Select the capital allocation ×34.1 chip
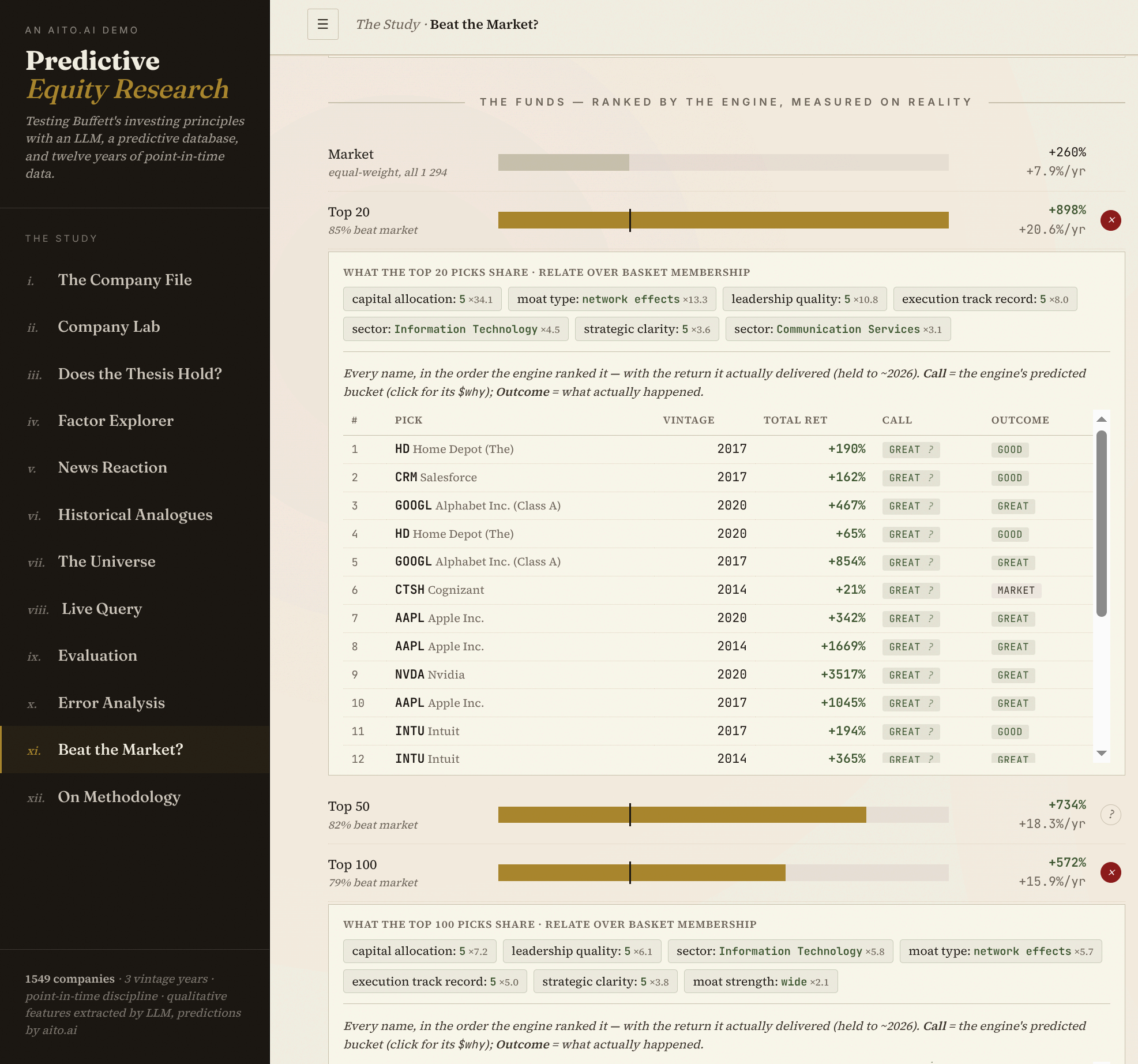Viewport: 1138px width, 1064px height. (x=422, y=299)
